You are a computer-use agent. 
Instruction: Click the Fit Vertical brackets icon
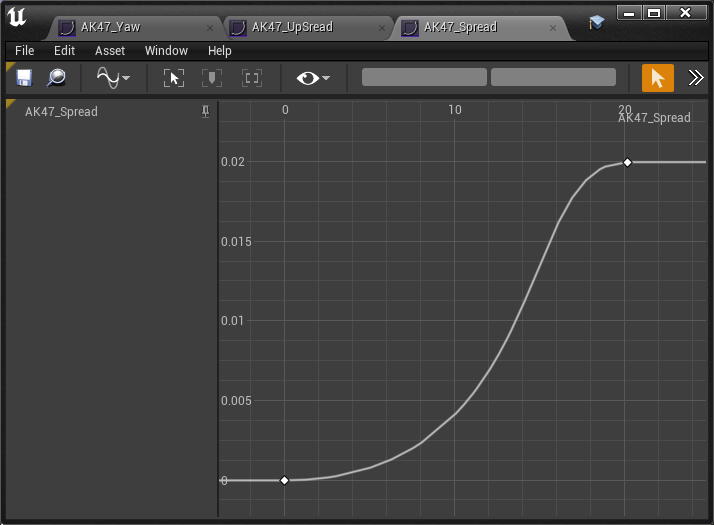pos(252,78)
